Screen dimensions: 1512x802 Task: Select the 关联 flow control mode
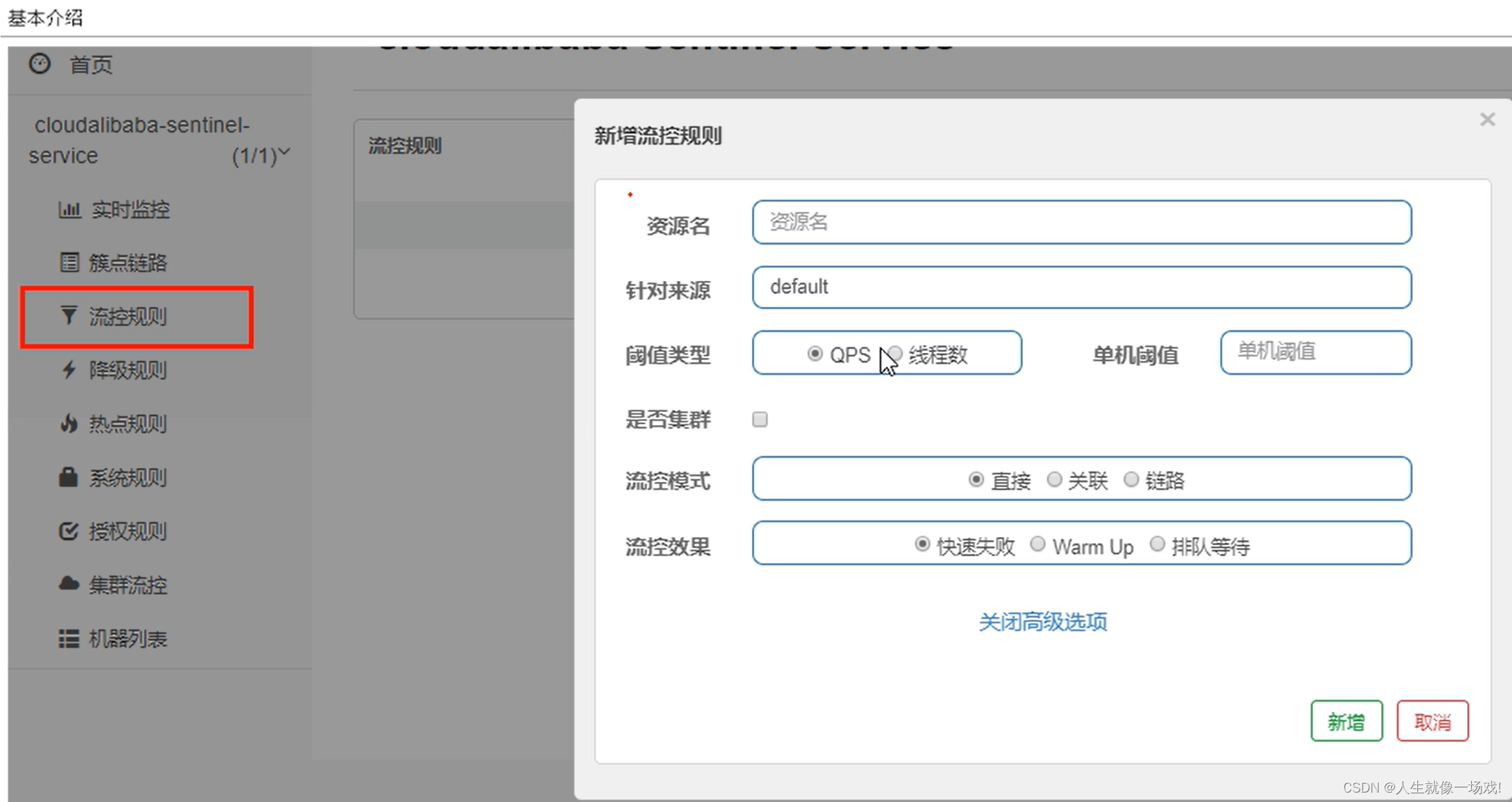click(x=1054, y=480)
